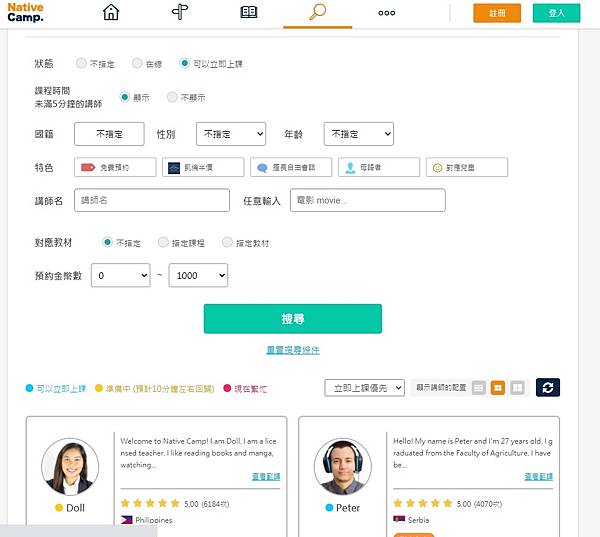Click the green 登入 login button
Viewport: 600px width, 537px height.
556,13
